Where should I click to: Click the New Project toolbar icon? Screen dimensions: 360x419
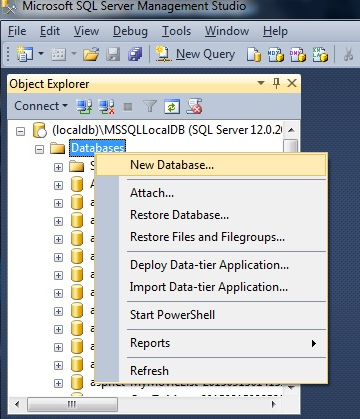25,54
